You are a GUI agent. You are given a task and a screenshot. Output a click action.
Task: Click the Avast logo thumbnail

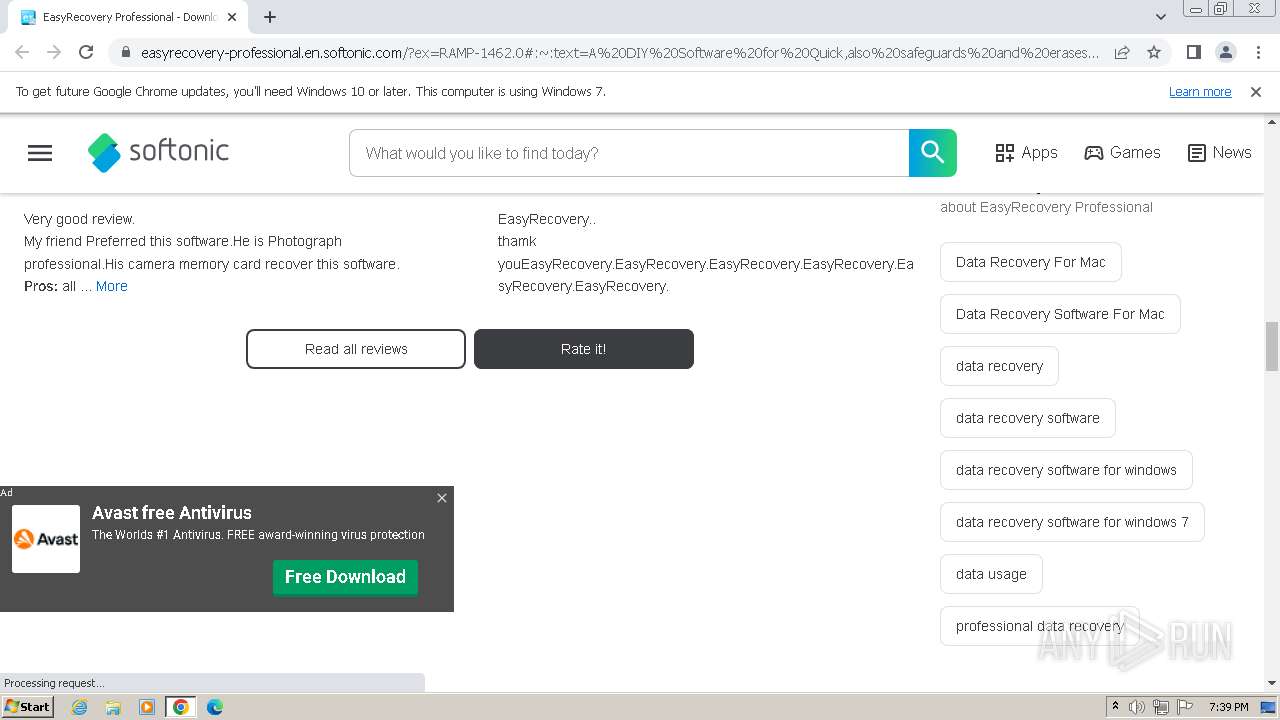[x=46, y=539]
